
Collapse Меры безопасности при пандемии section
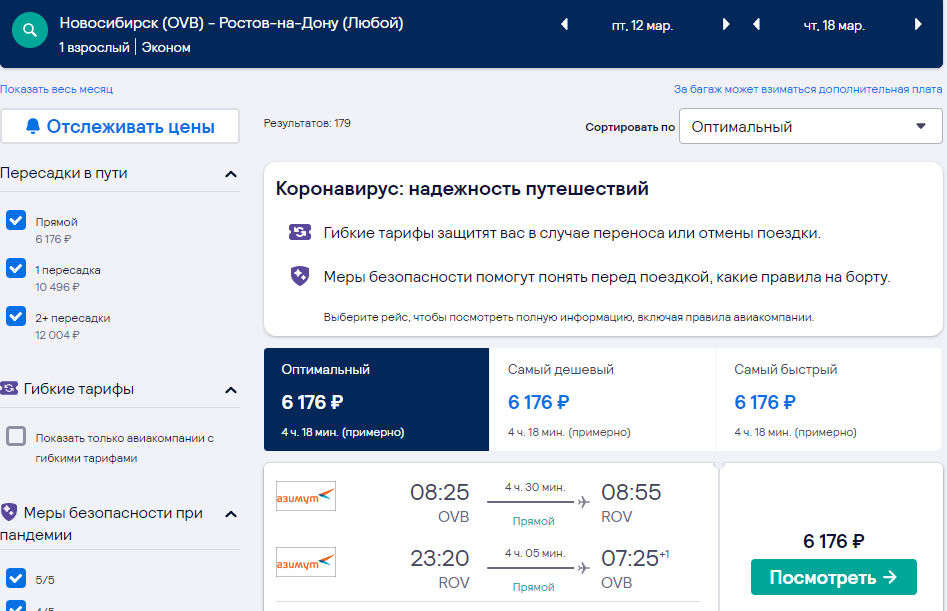click(231, 514)
